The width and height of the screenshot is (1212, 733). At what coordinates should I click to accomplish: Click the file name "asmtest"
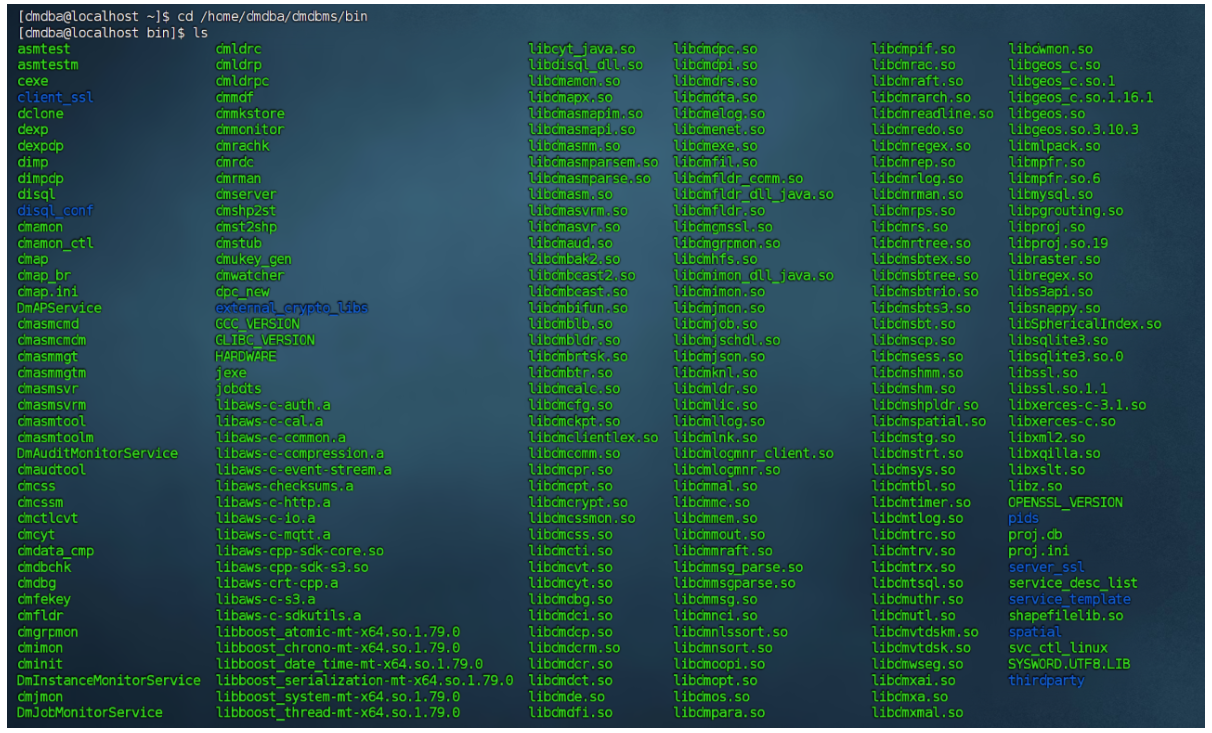(44, 49)
